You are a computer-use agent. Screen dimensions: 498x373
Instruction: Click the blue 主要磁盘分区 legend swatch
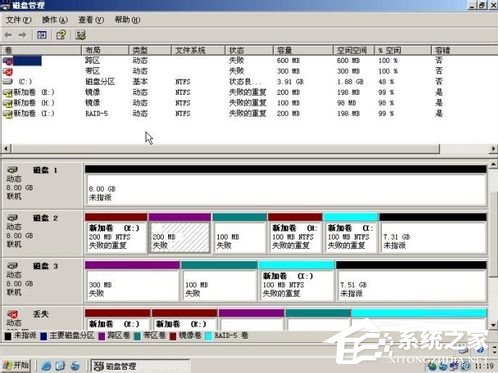pyautogui.click(x=43, y=336)
